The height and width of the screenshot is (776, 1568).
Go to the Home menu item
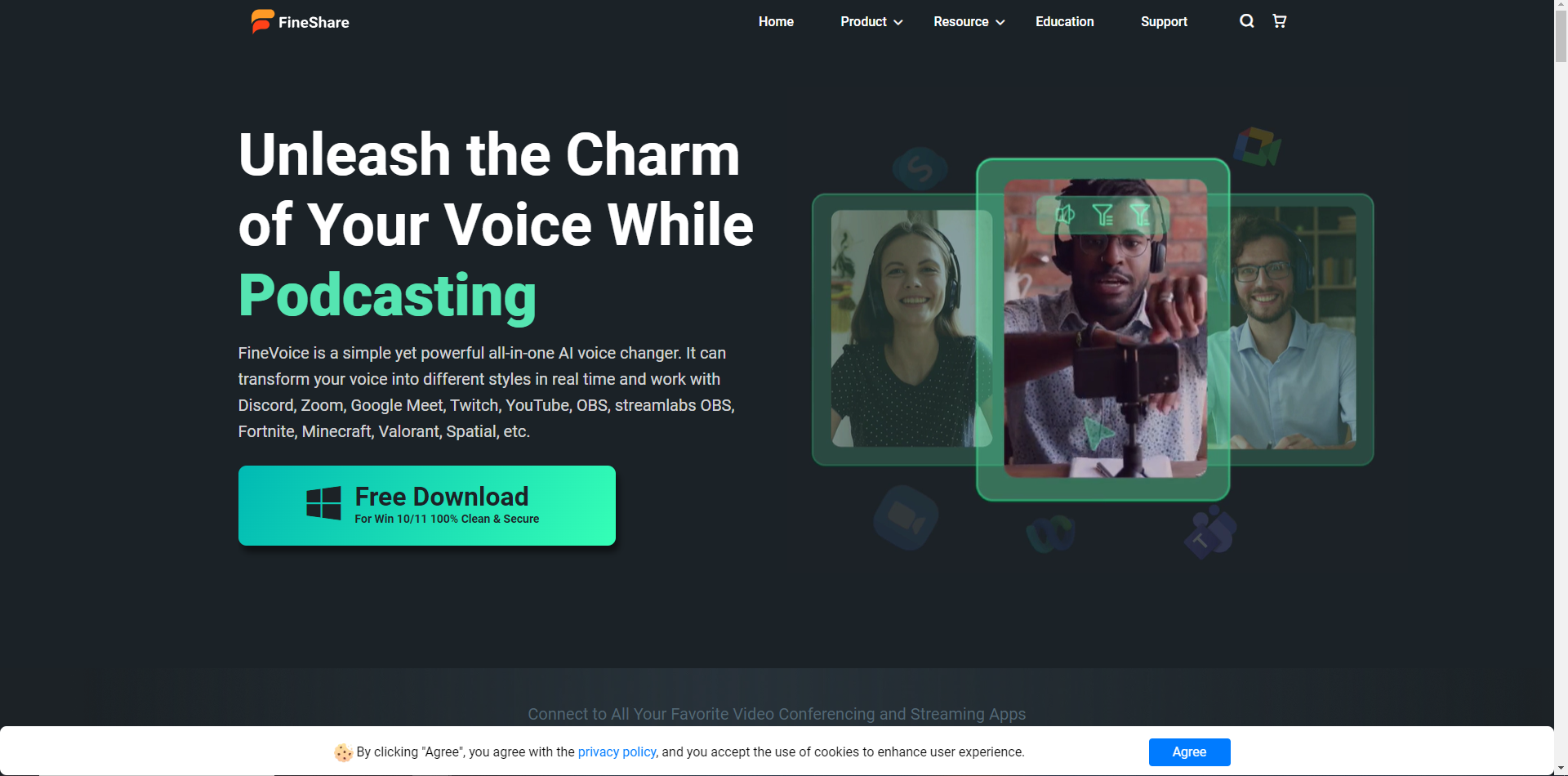coord(776,22)
